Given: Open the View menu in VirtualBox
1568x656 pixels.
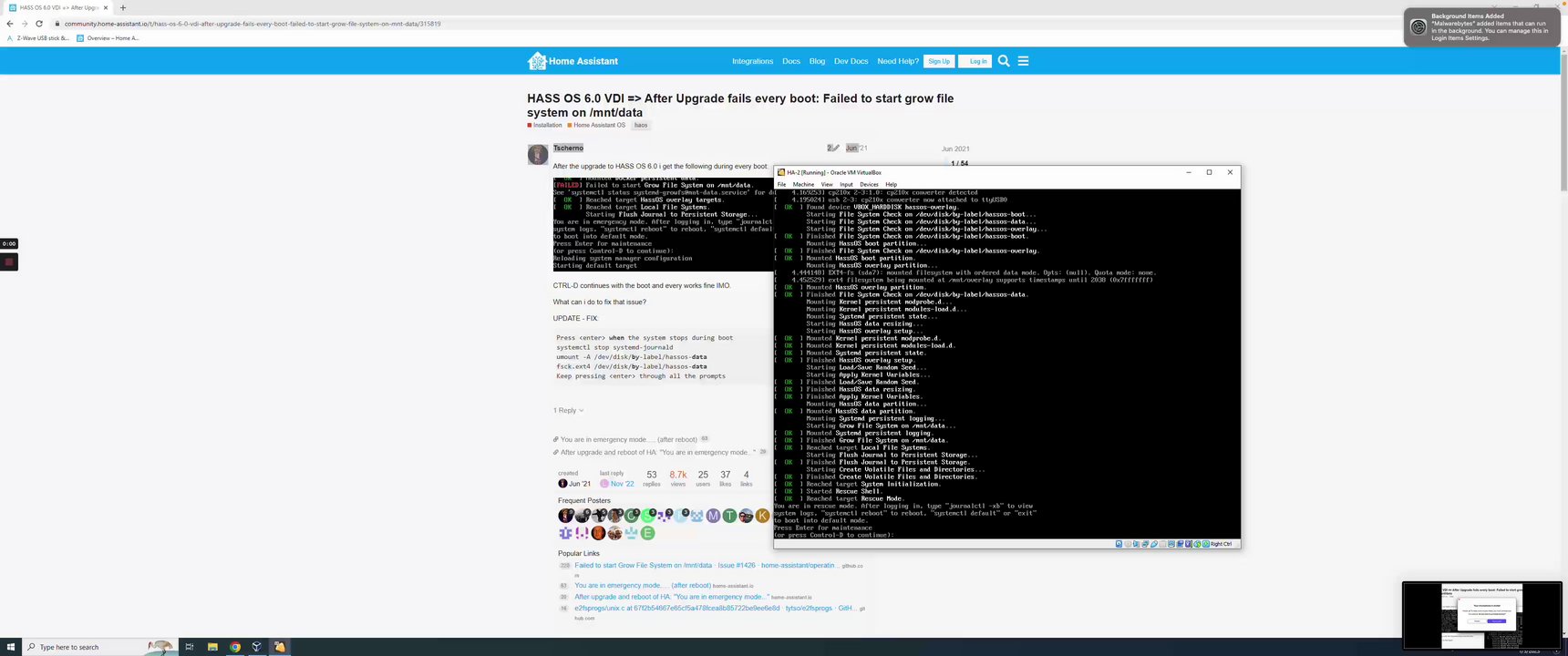Looking at the screenshot, I should click(827, 184).
